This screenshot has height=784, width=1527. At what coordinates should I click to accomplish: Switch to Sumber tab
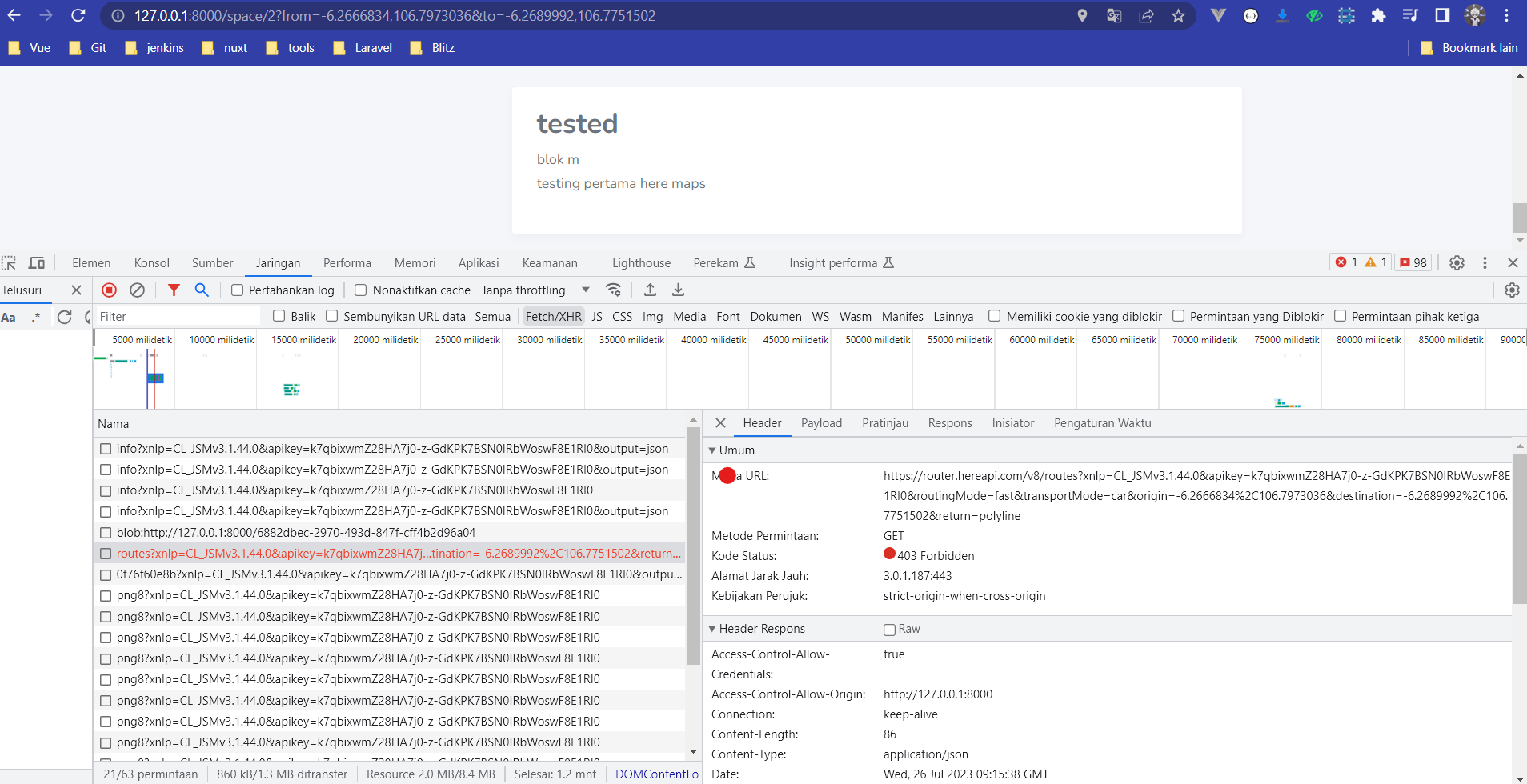212,263
